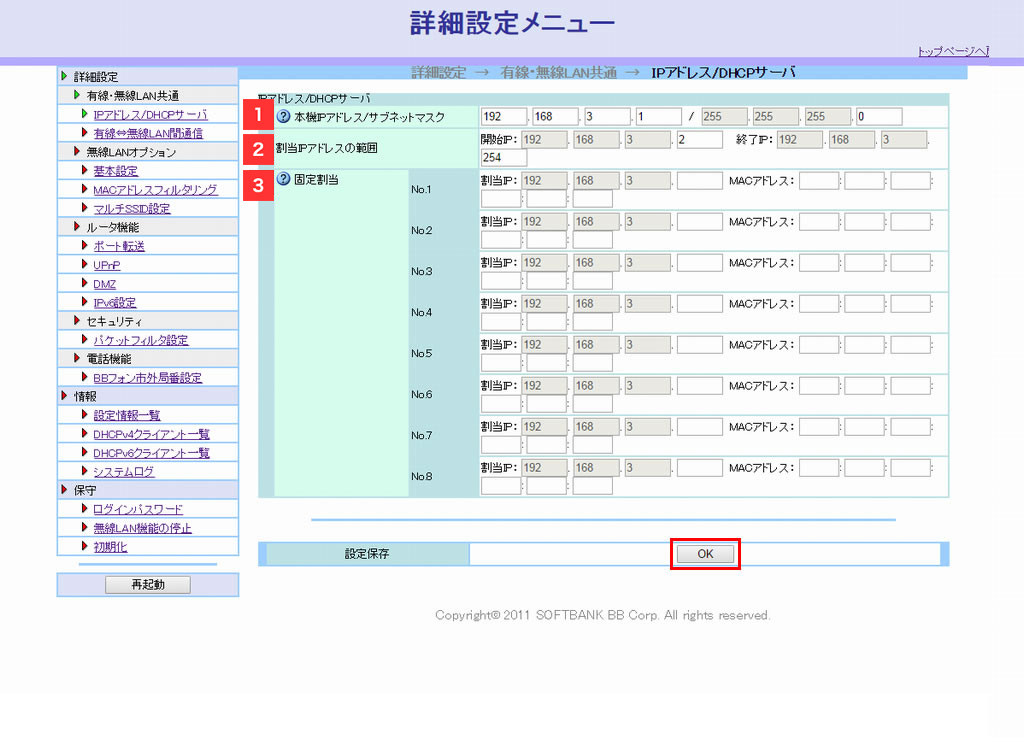The height and width of the screenshot is (739, 1024).
Task: Open the UPnP settings link
Action: pos(105,265)
